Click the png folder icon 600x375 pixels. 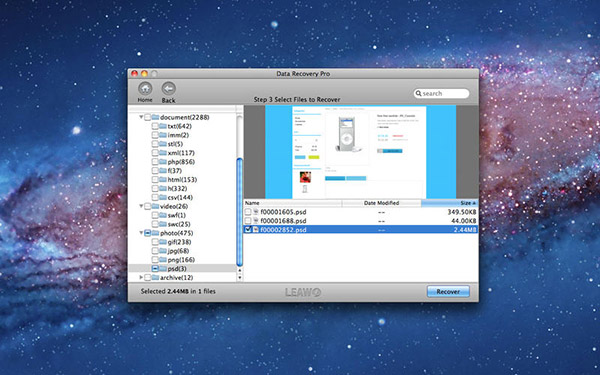click(x=163, y=260)
